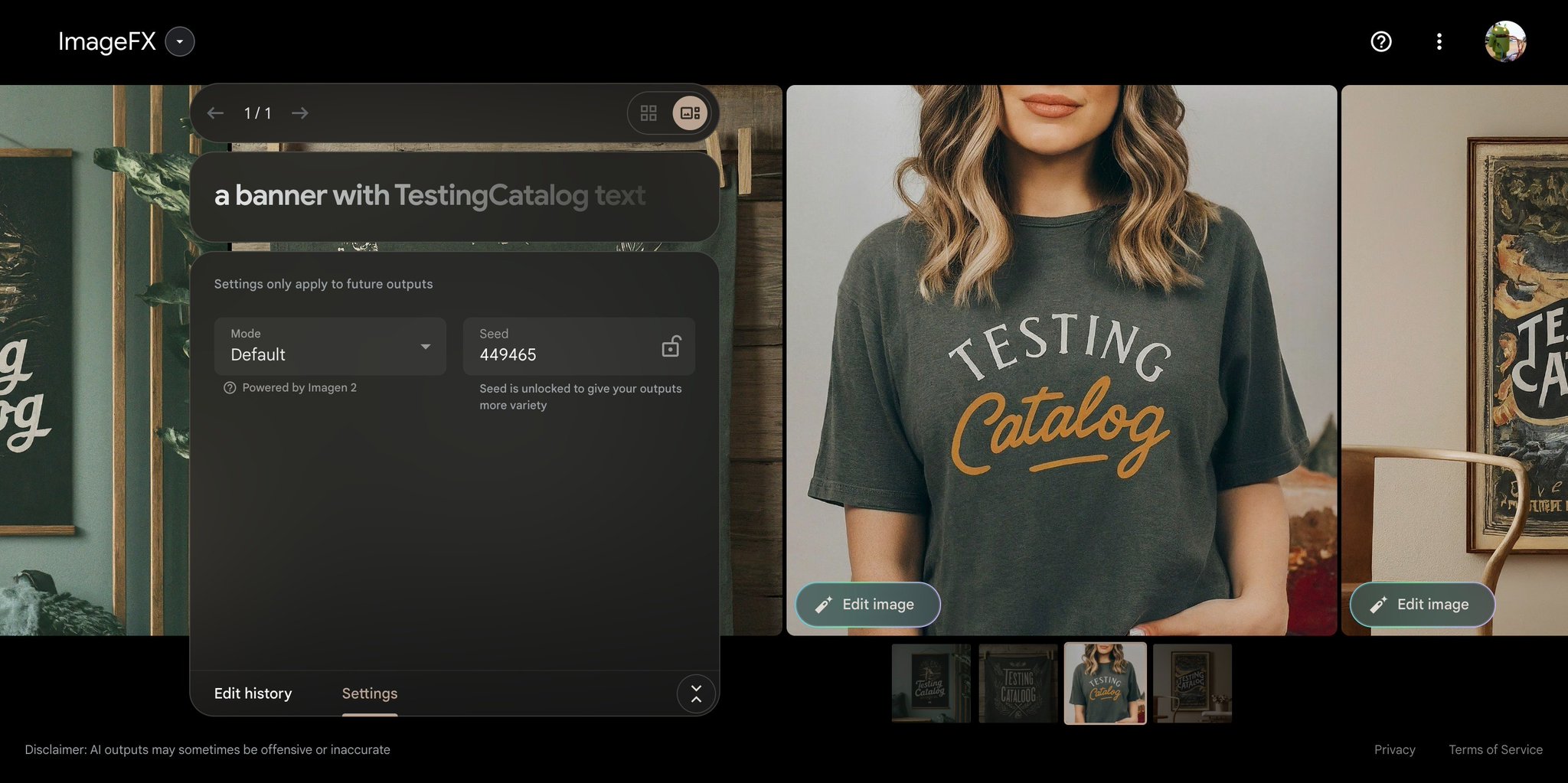Click Edit image on the framed poster image
This screenshot has height=783, width=1568.
[x=1422, y=605]
